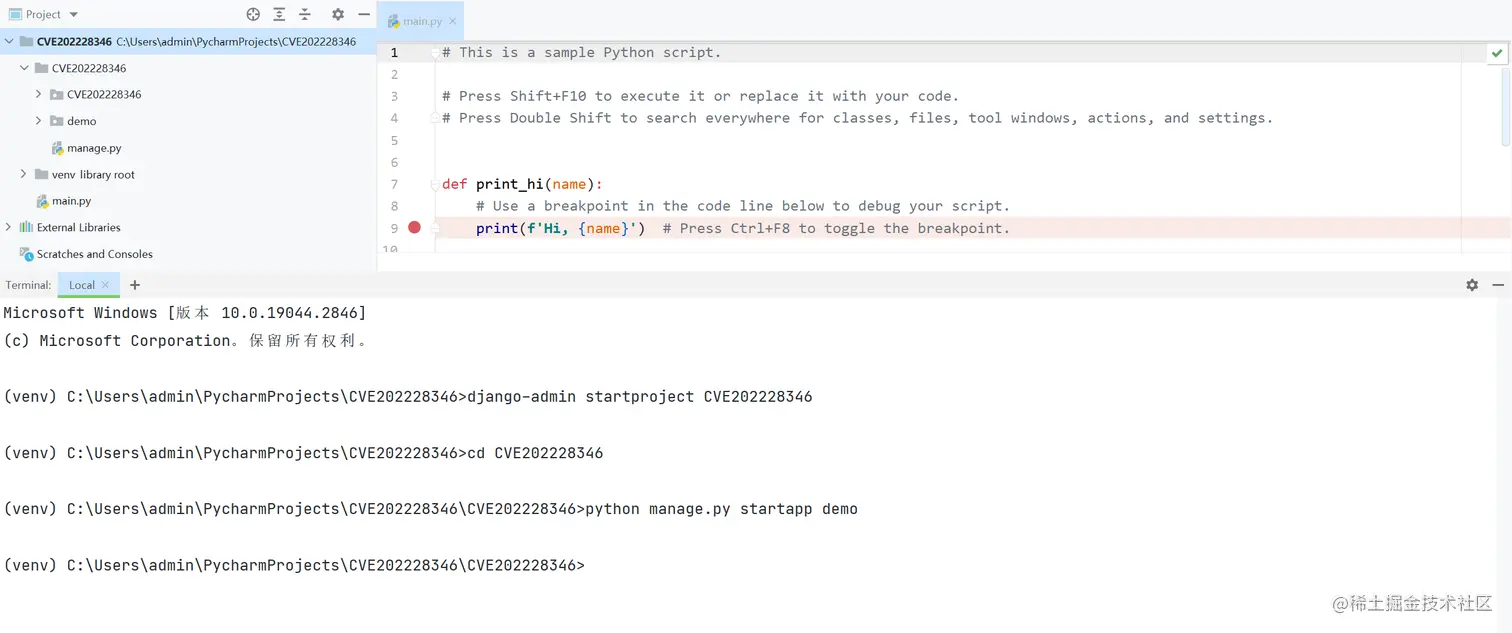Click the 'def print_hi(name):' code line
Screen dimensions: 1512x633
click(523, 184)
